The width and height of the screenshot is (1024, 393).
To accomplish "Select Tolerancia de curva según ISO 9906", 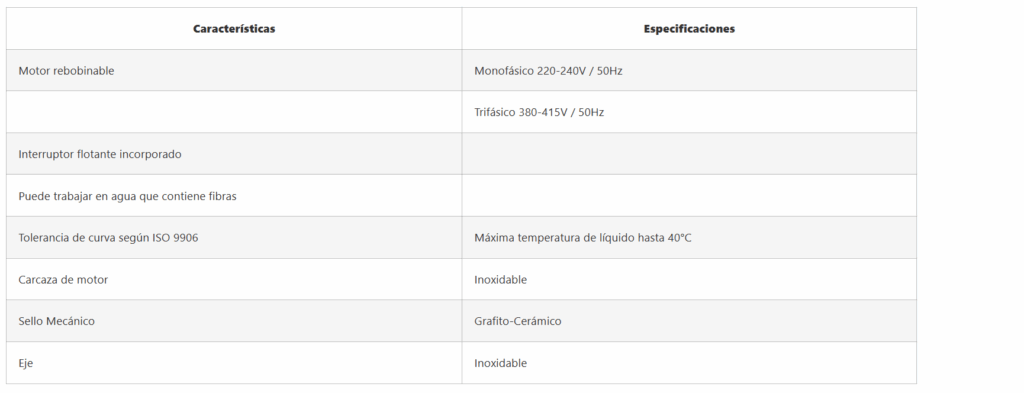I will coord(108,238).
